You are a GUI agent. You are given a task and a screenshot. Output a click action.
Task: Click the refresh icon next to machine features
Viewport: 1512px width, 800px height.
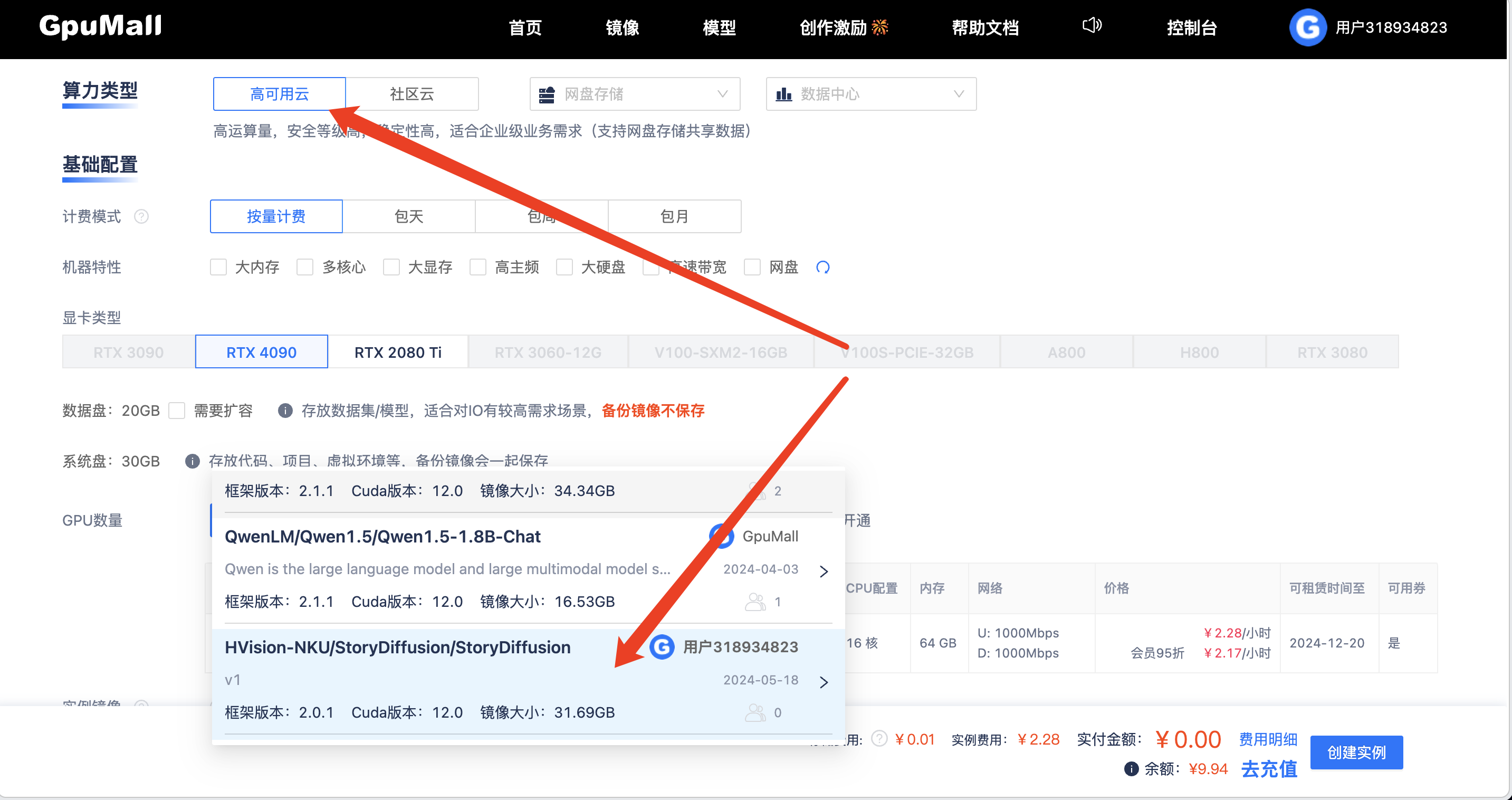tap(823, 267)
